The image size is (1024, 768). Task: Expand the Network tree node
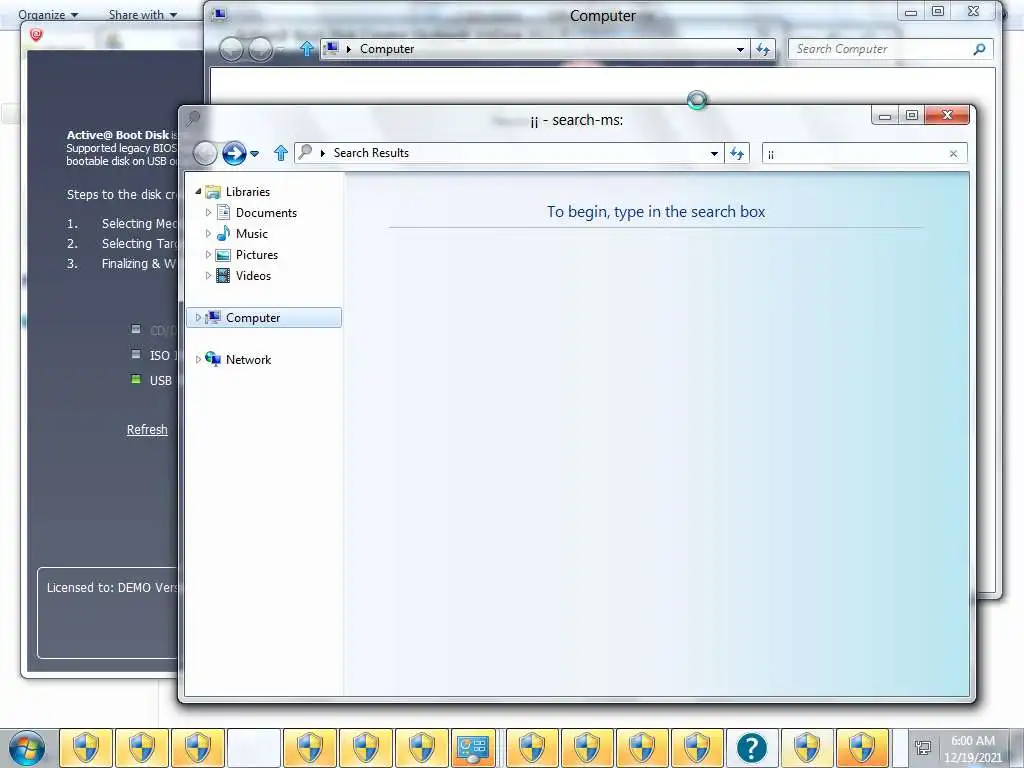pyautogui.click(x=198, y=359)
